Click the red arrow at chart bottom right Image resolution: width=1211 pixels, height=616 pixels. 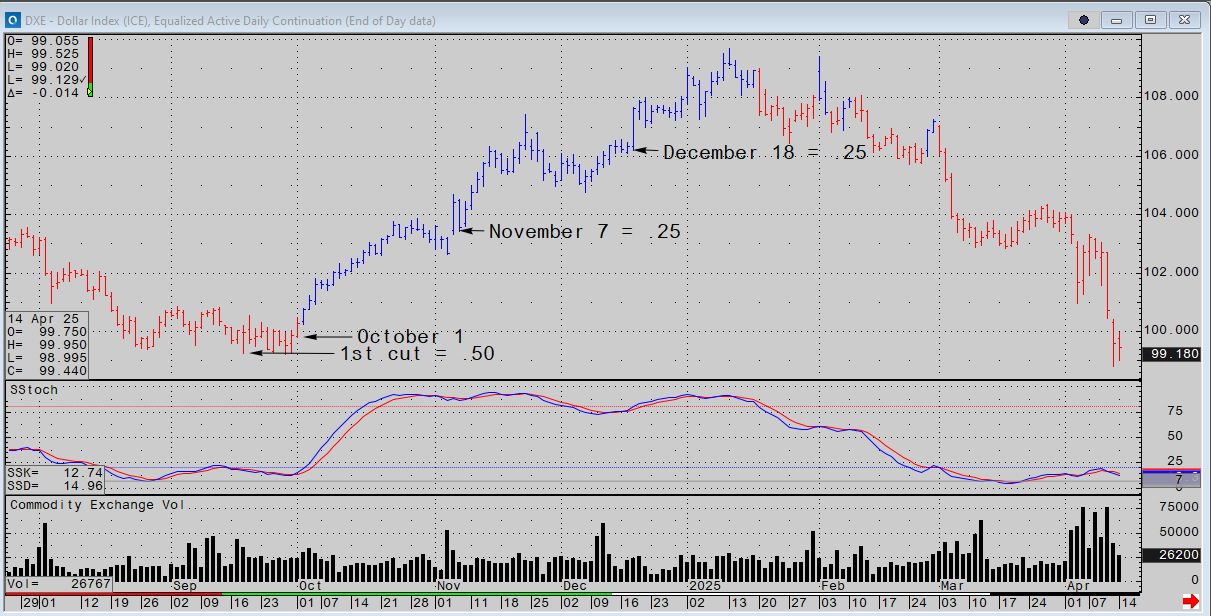(x=1190, y=600)
